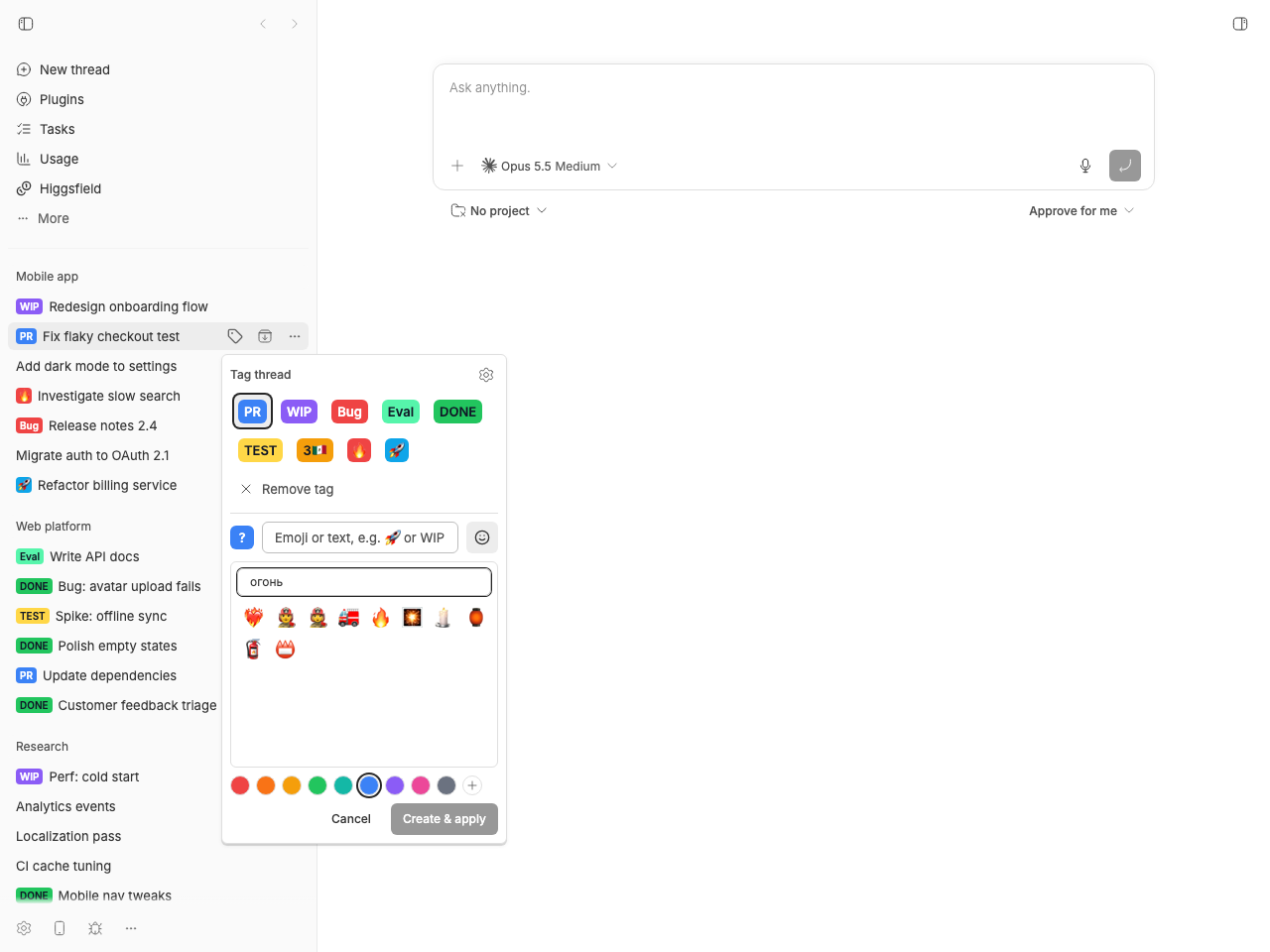Apply the WIP tag chip
Viewport: 1270px width, 952px height.
pos(299,412)
